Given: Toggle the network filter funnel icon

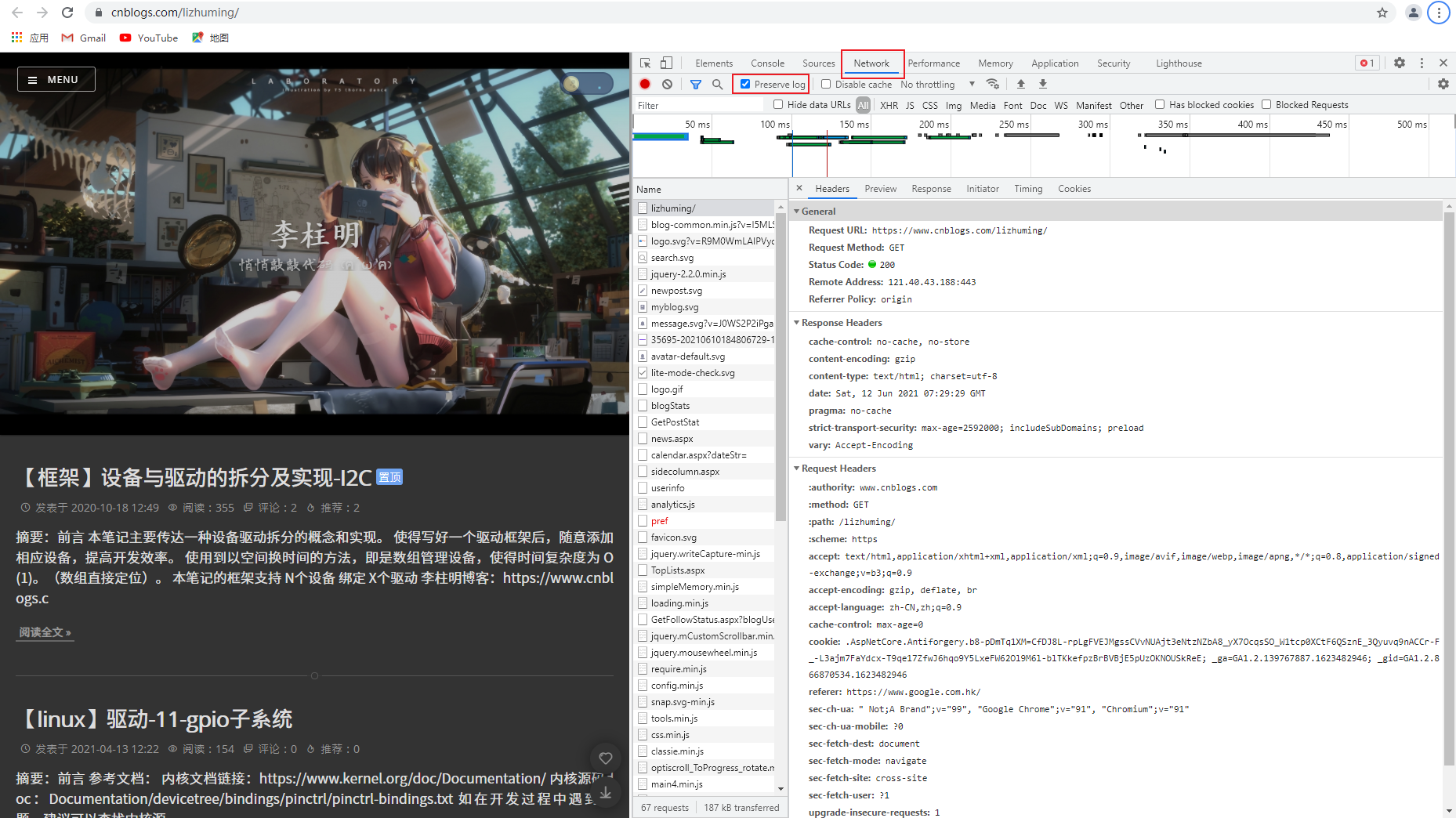Looking at the screenshot, I should point(696,84).
